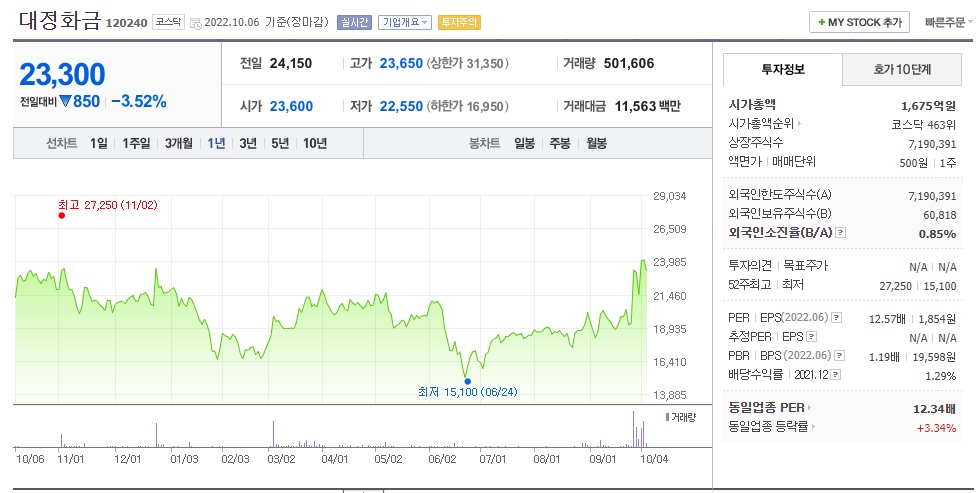Click the red 최고 27,250 marker dot

(x=61, y=216)
